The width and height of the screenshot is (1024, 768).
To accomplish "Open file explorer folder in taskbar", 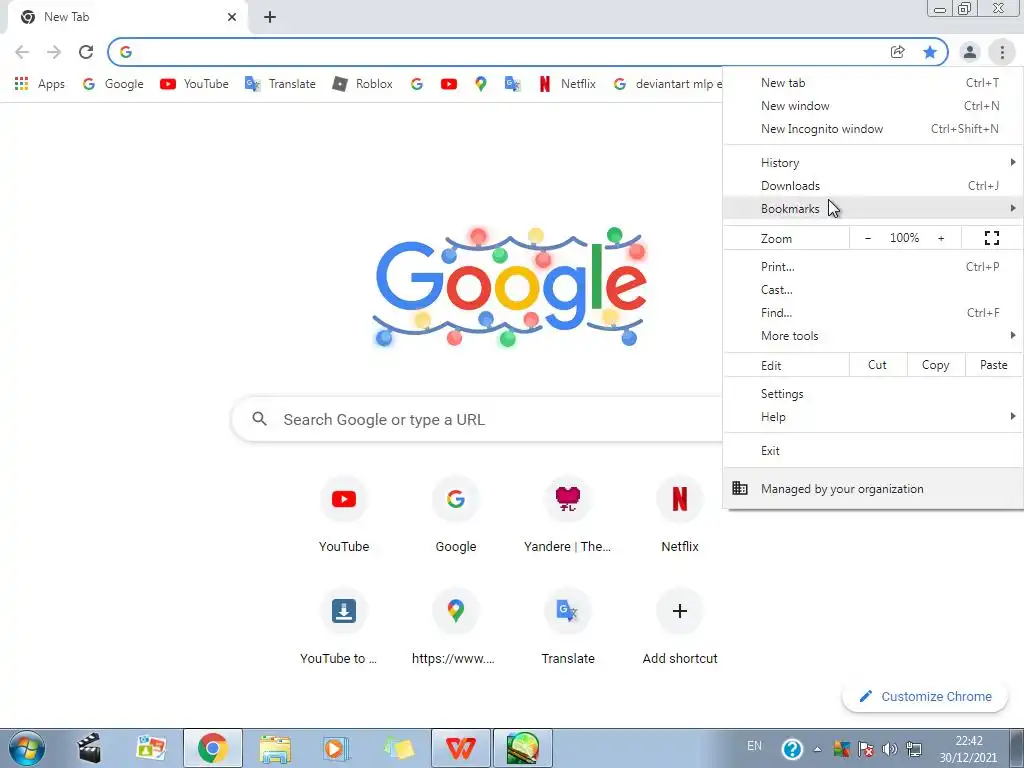I will (275, 748).
